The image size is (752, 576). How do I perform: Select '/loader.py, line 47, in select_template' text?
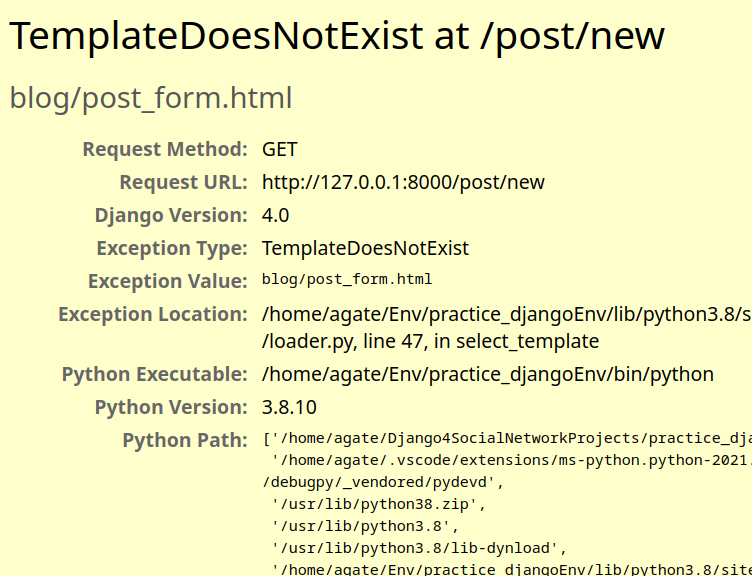(x=430, y=341)
